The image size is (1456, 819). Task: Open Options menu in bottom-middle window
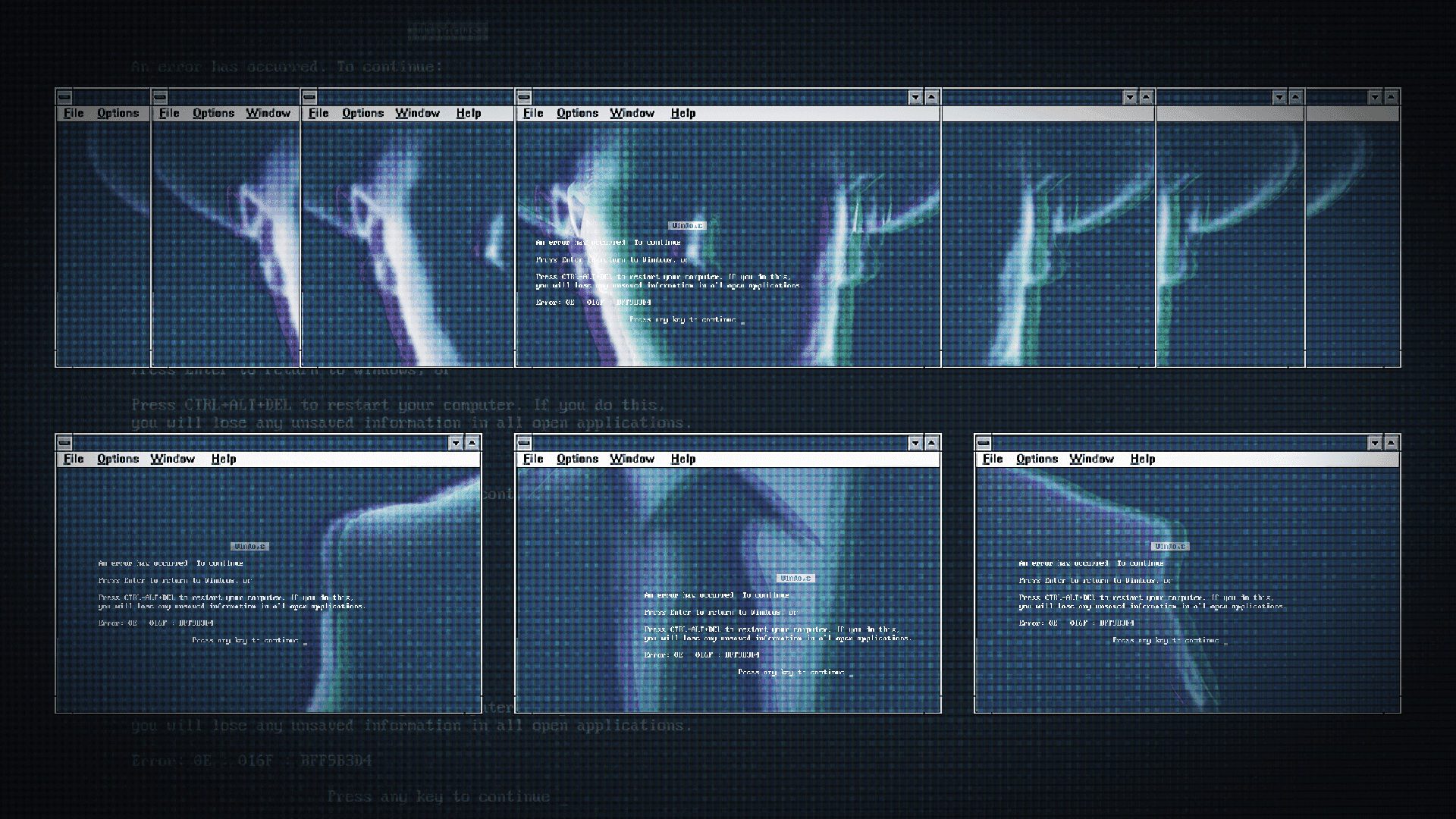(577, 459)
